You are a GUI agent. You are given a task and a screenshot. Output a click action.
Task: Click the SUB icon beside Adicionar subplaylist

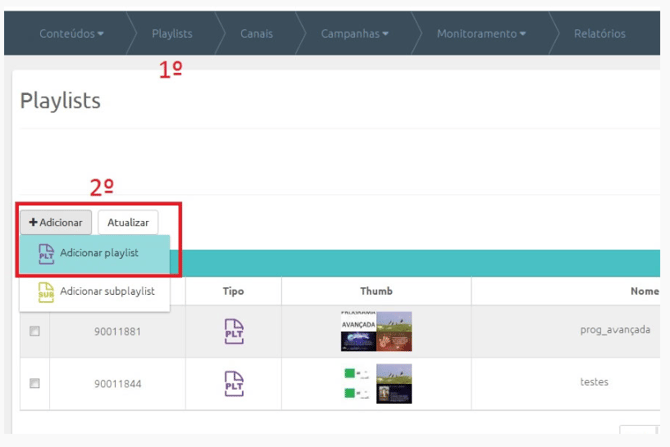click(x=46, y=292)
